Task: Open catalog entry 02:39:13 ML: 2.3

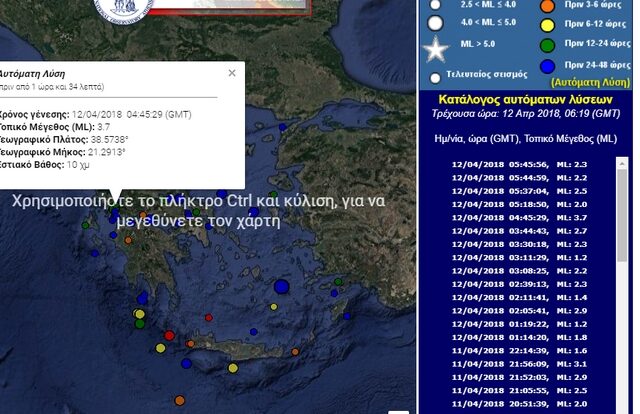Action: [x=519, y=284]
